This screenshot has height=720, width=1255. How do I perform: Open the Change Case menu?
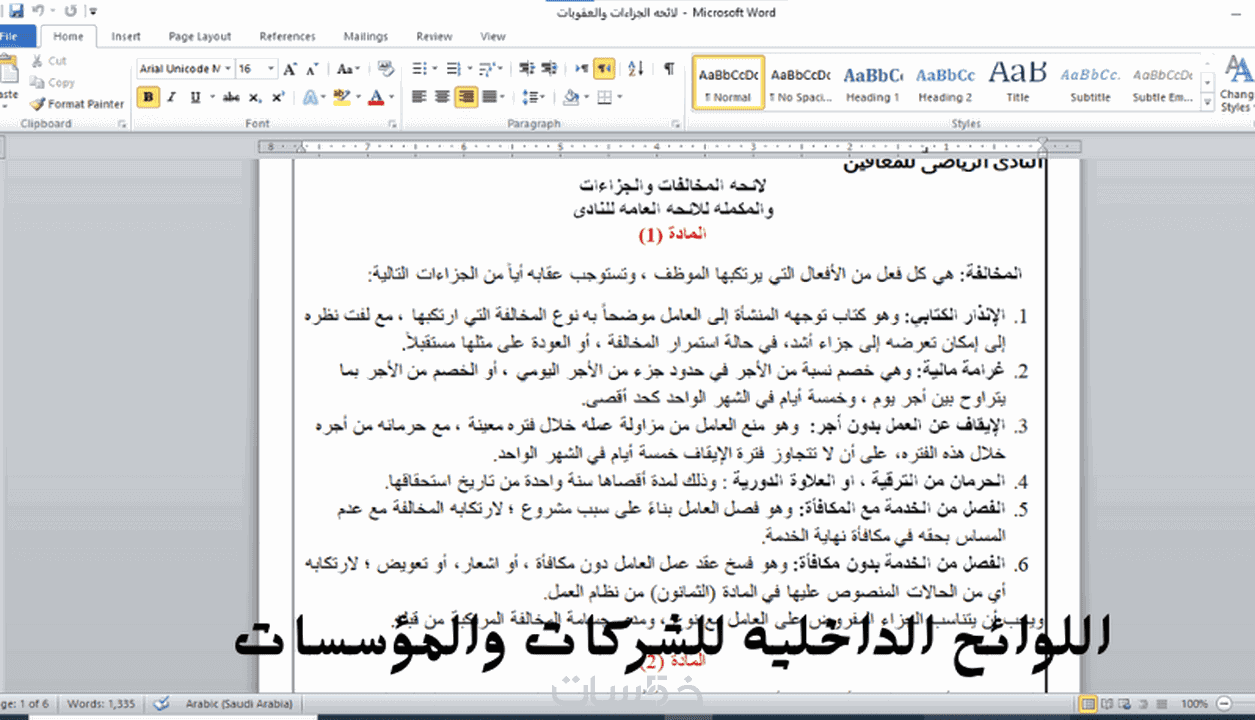click(x=347, y=69)
